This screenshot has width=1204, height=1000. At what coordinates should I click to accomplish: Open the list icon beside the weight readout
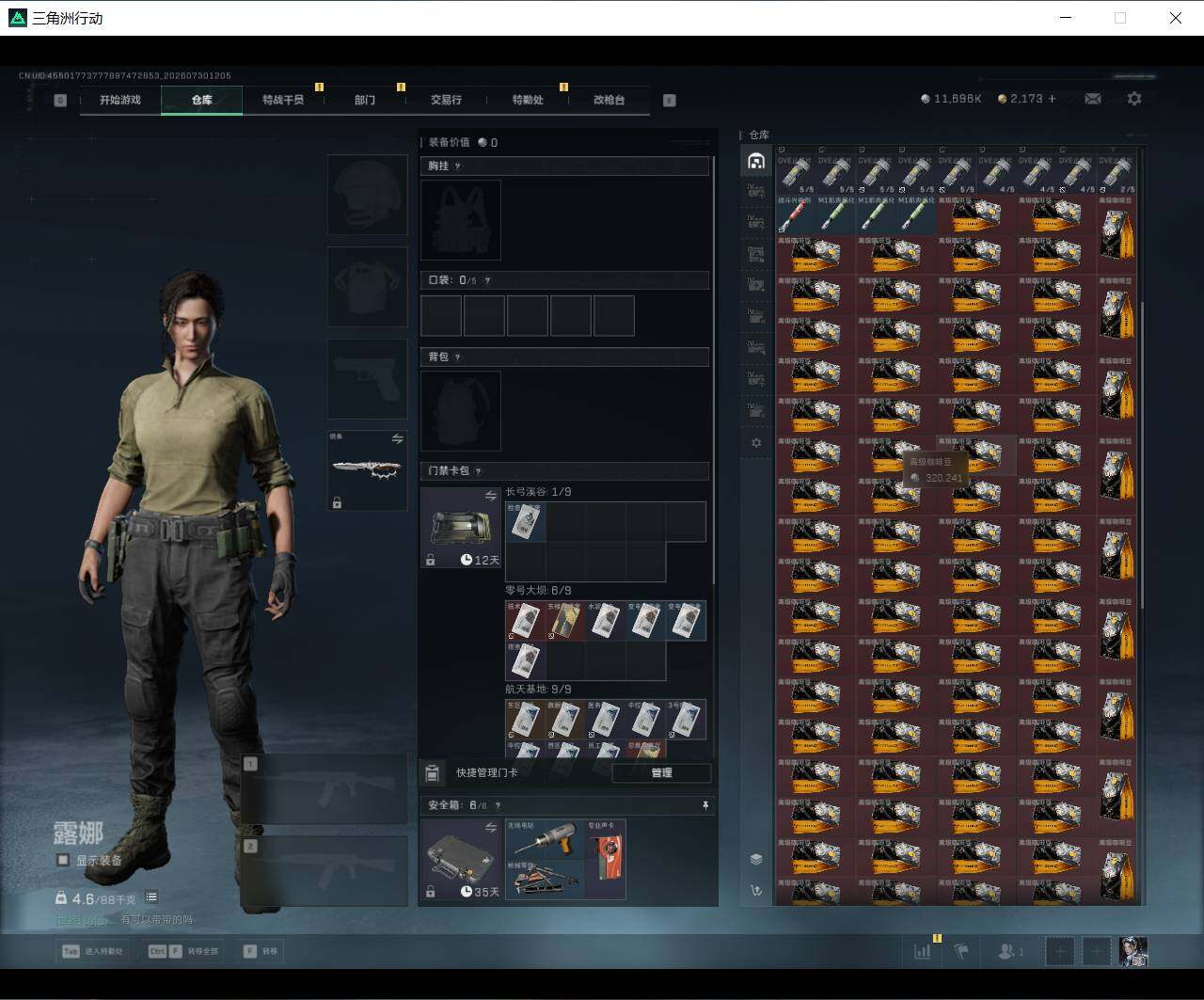click(151, 897)
